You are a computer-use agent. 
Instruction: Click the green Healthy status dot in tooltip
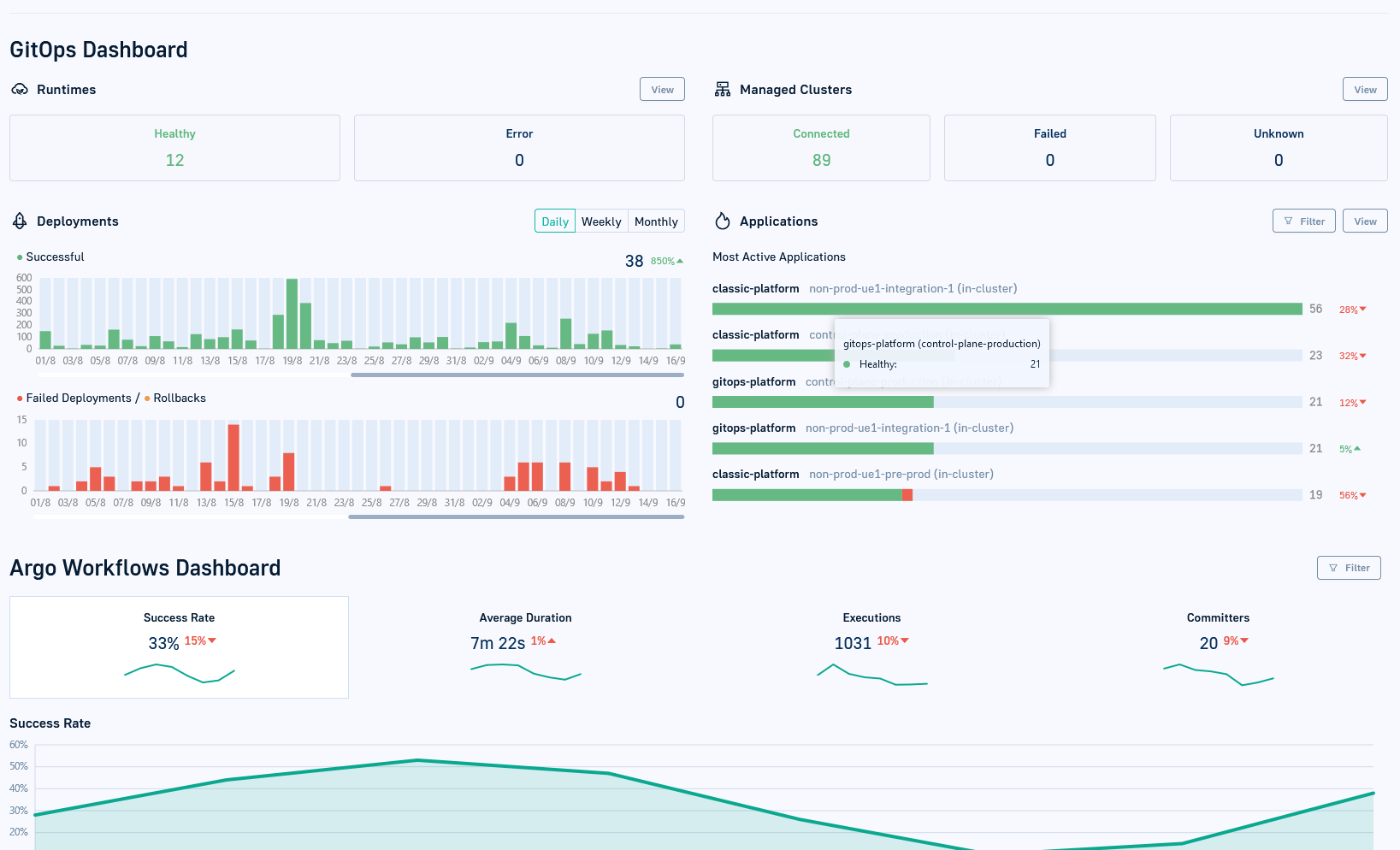tap(847, 364)
